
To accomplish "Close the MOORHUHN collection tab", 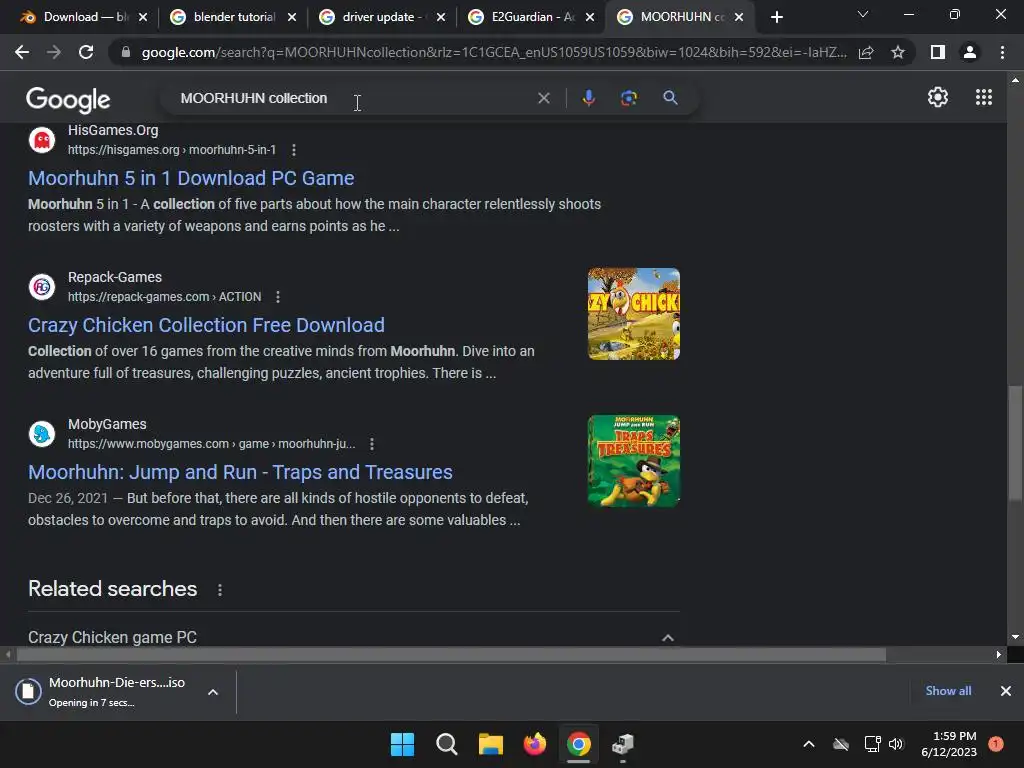I will 739,17.
